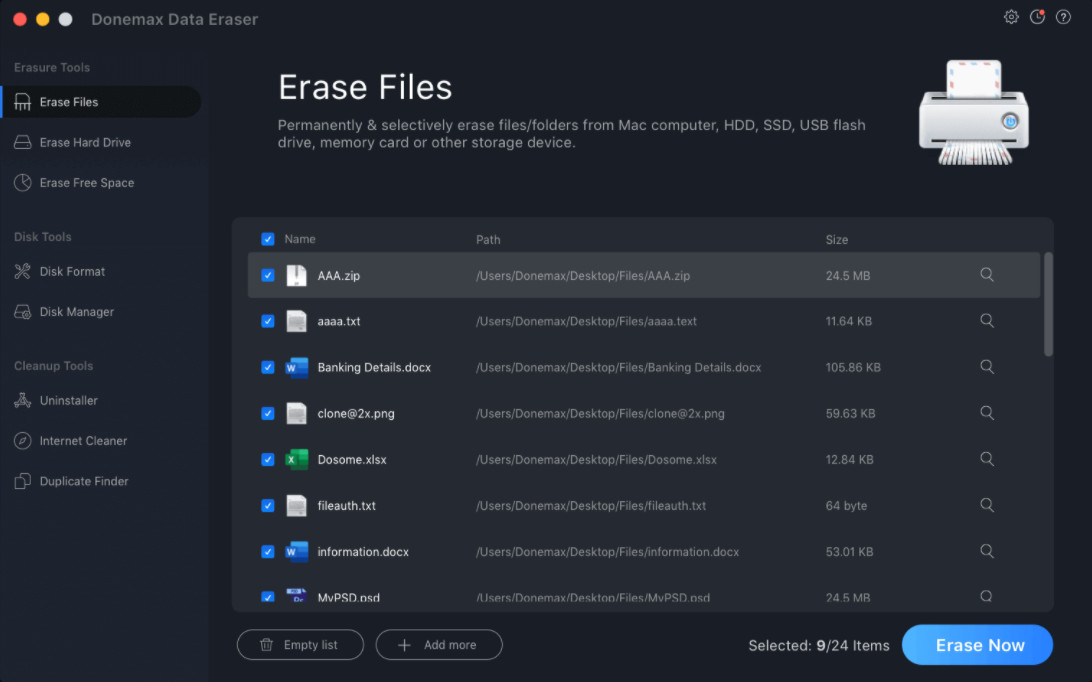
Task: Click the Word icon of Banking Details.docx
Action: pos(297,367)
